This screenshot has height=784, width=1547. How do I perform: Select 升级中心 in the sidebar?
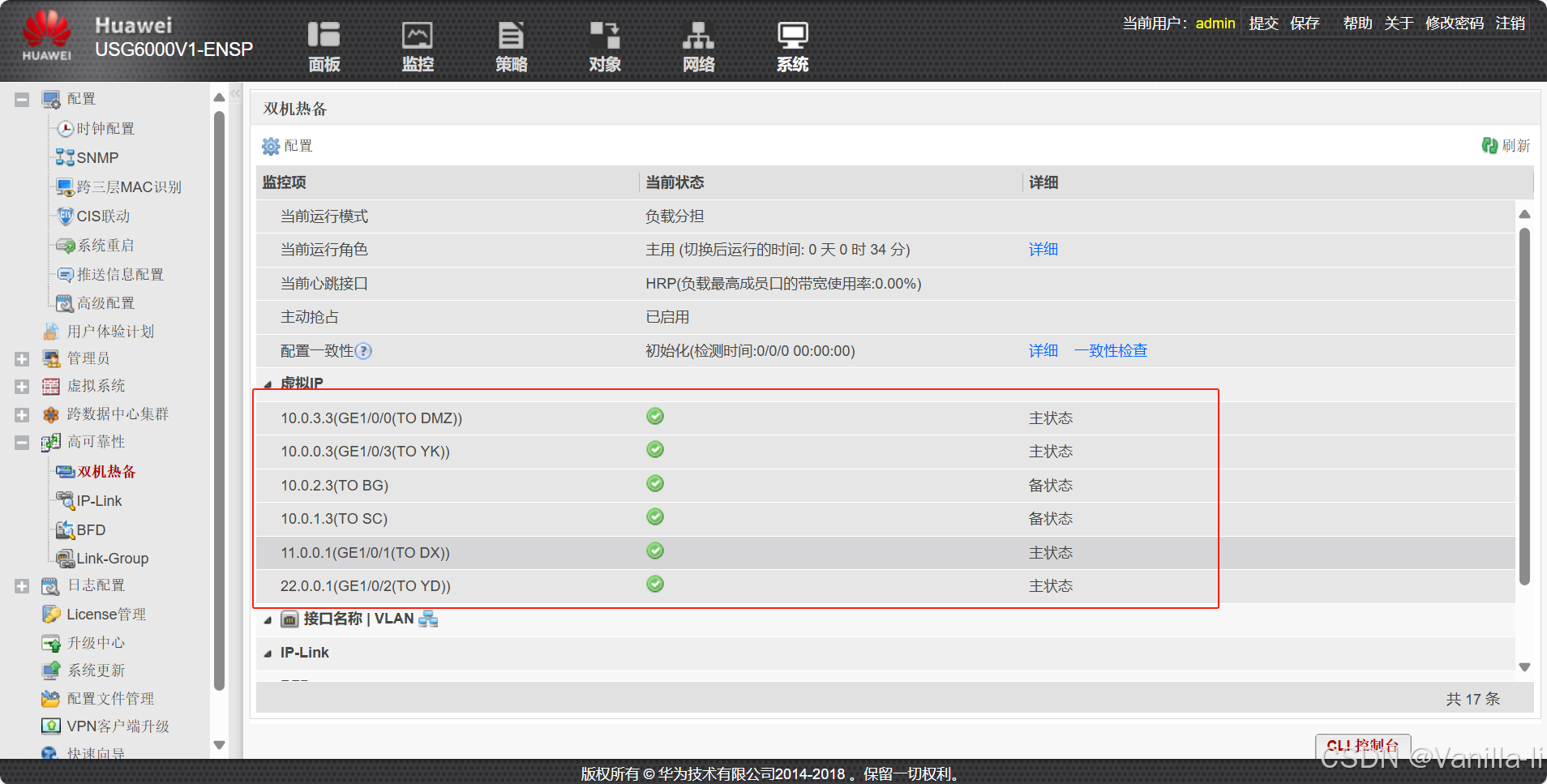point(96,642)
